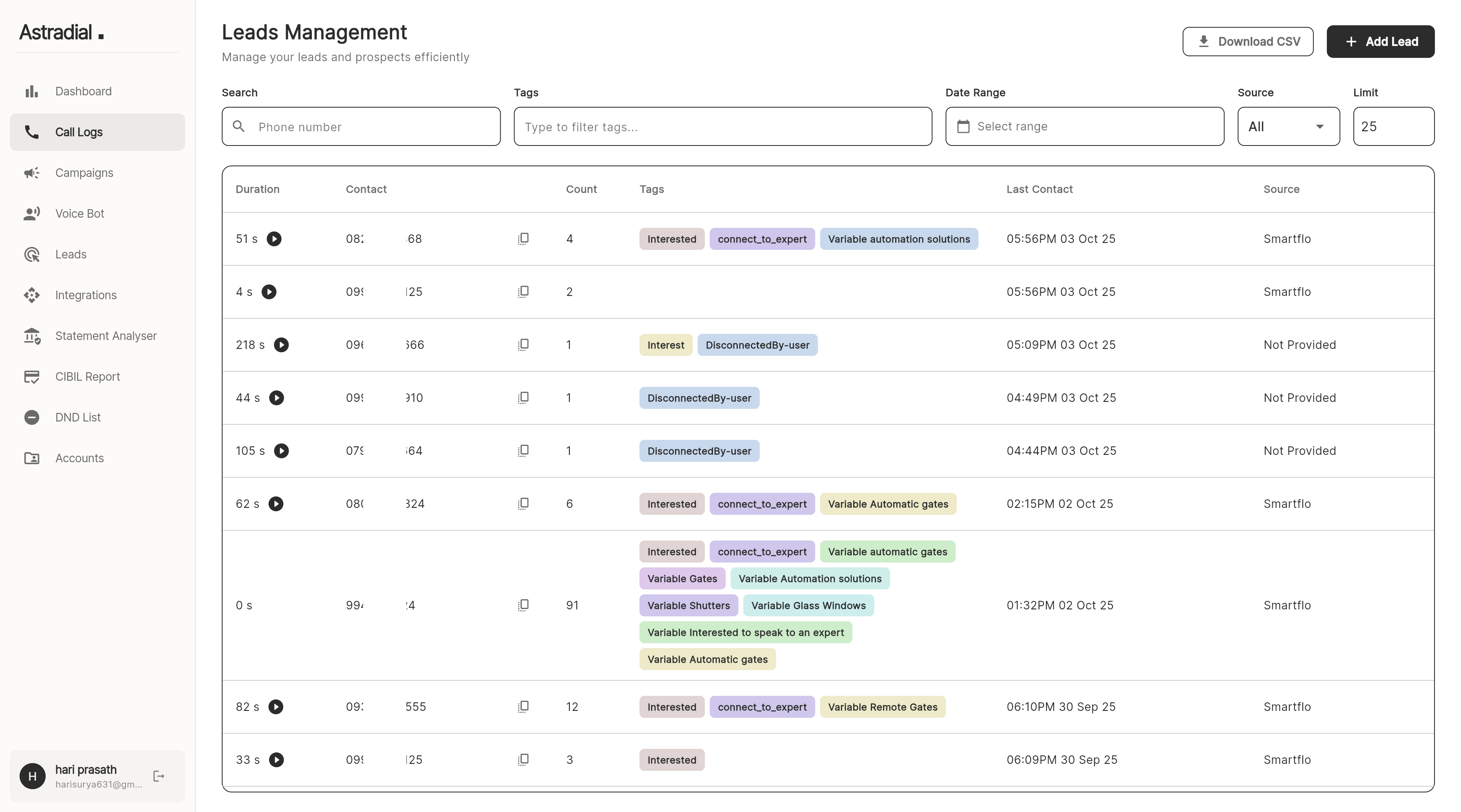
Task: Open the Voice Bot section
Action: 79,213
